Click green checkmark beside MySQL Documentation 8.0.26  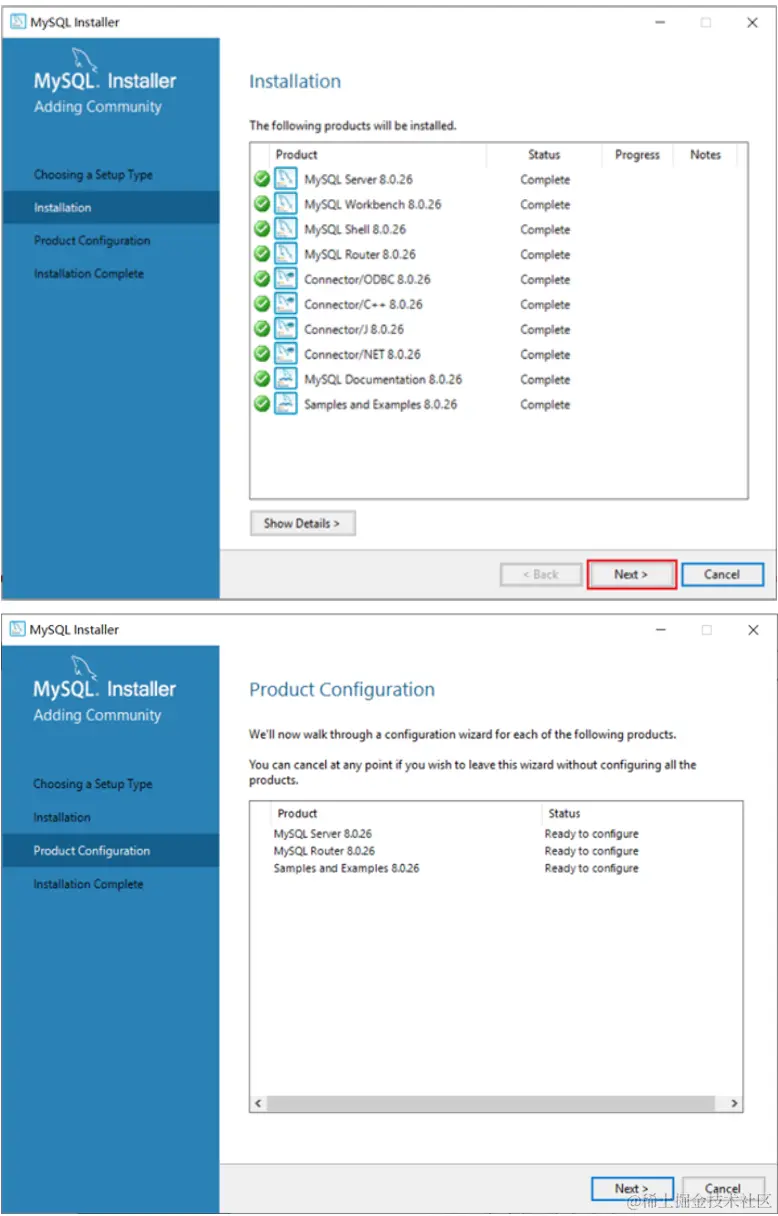click(x=262, y=379)
